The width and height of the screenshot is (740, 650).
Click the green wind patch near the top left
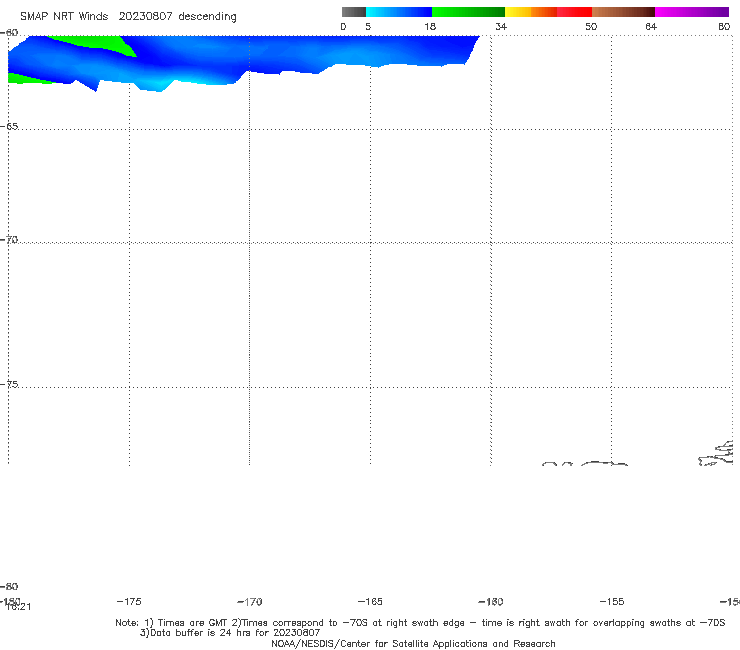(x=99, y=45)
